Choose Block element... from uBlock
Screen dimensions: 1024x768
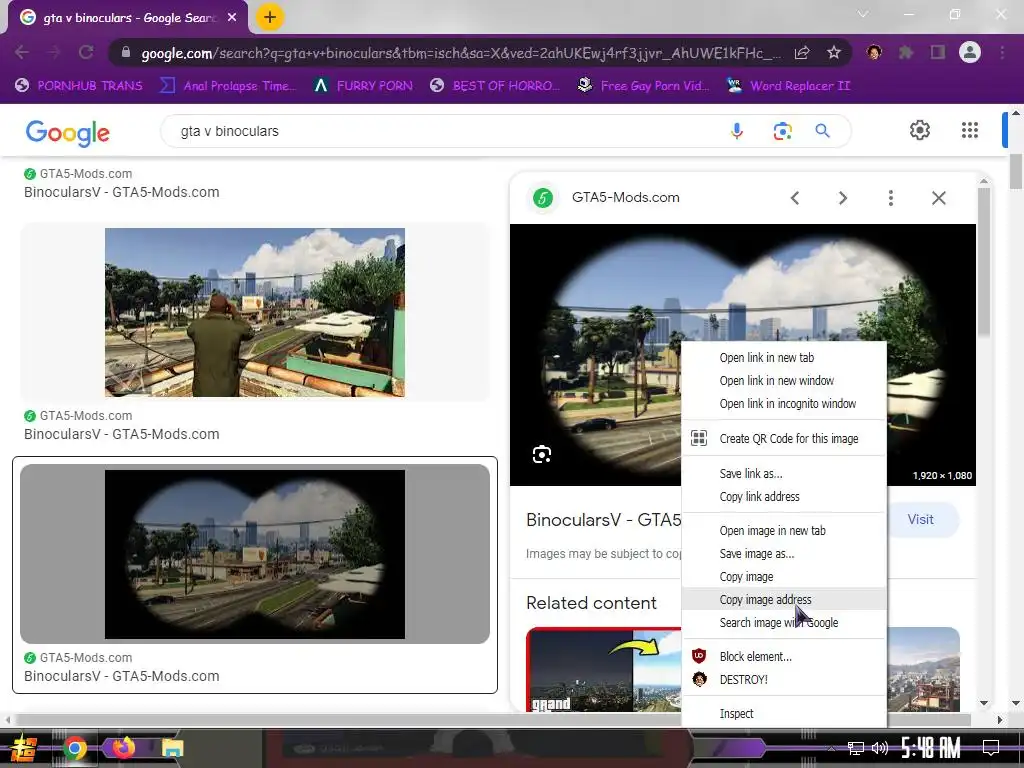coord(784,657)
